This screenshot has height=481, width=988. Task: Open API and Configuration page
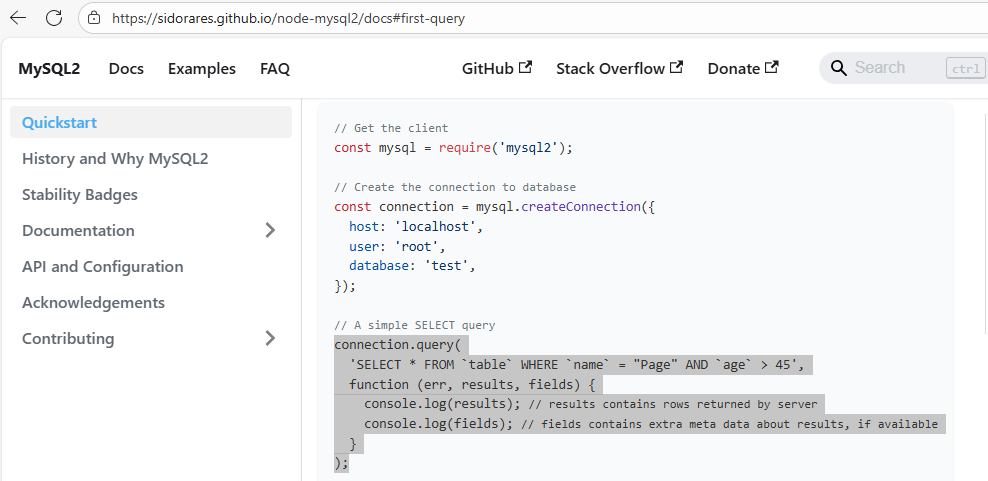103,267
